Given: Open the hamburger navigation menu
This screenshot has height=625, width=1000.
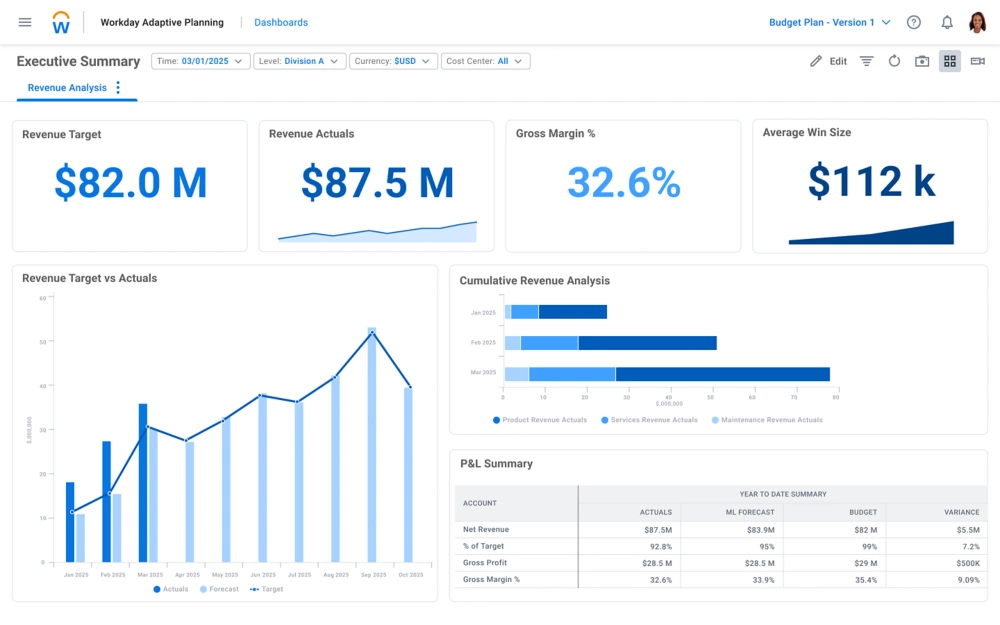Looking at the screenshot, I should pos(25,22).
